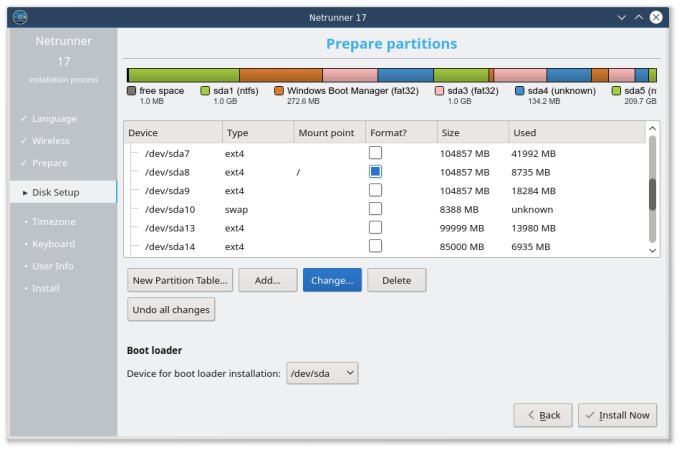Select the /dev/sda14 partition row
This screenshot has width=680, height=450.
point(385,247)
